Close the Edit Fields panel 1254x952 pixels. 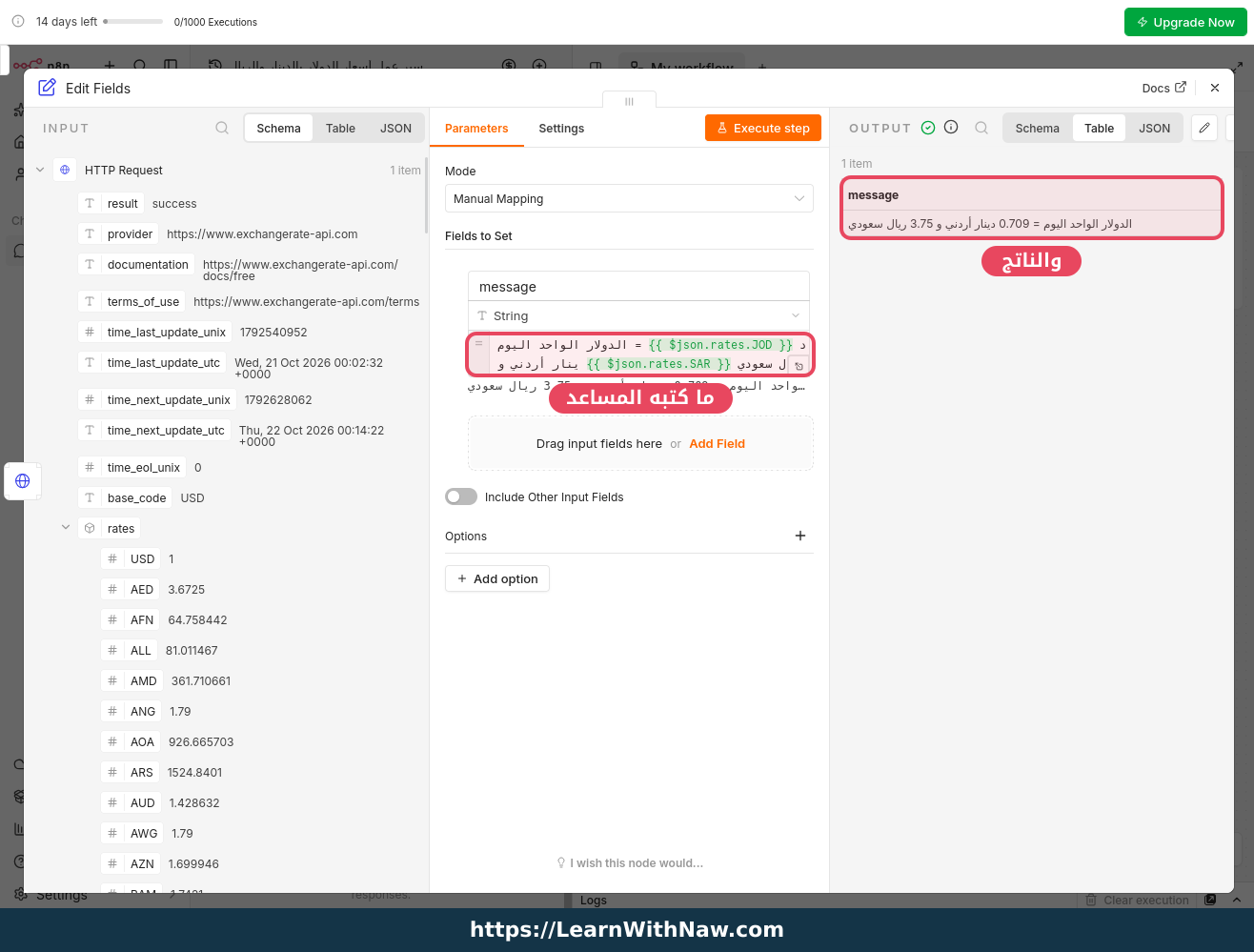pos(1215,88)
